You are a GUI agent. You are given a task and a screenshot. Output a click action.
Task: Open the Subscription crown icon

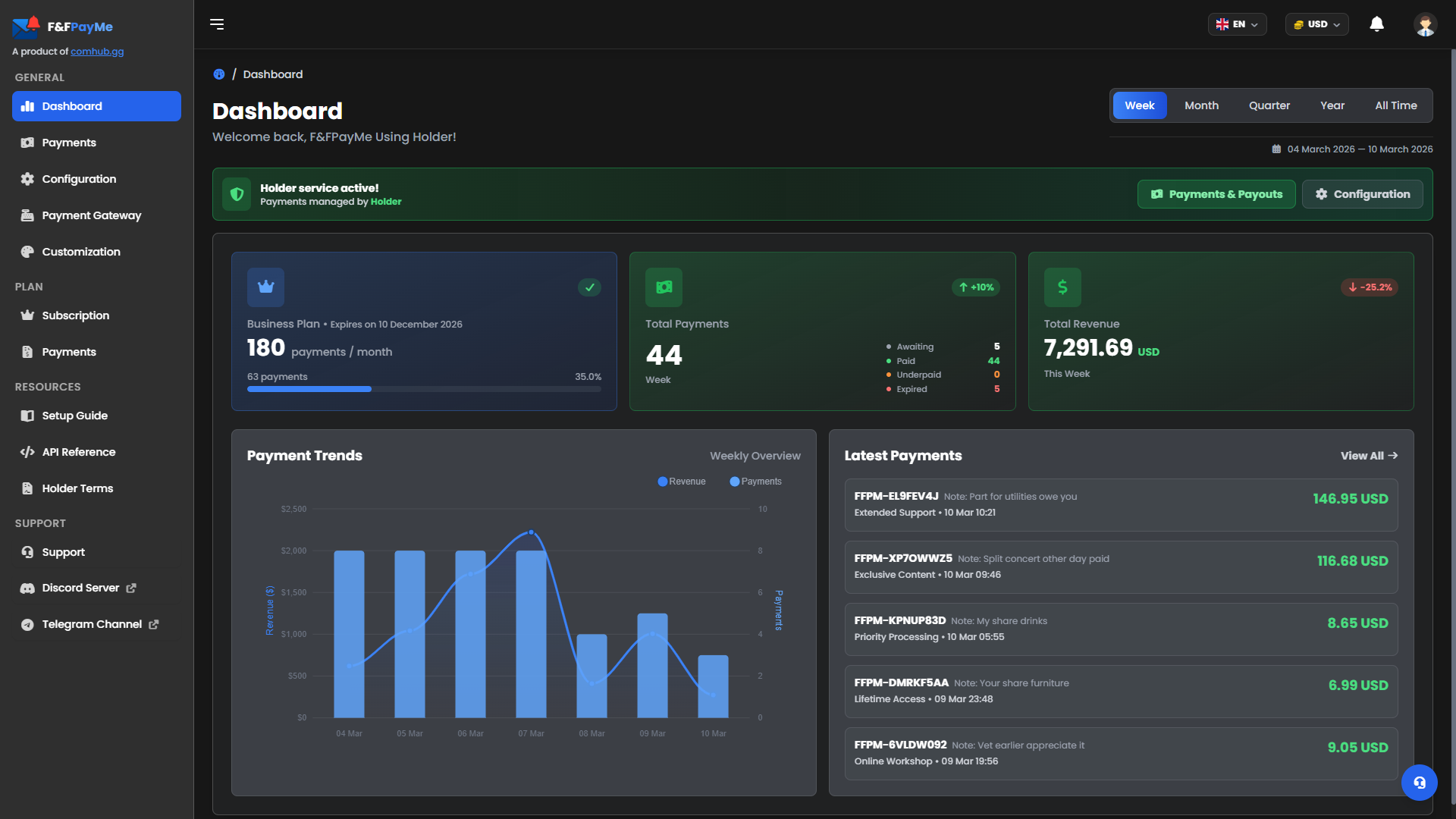(27, 315)
